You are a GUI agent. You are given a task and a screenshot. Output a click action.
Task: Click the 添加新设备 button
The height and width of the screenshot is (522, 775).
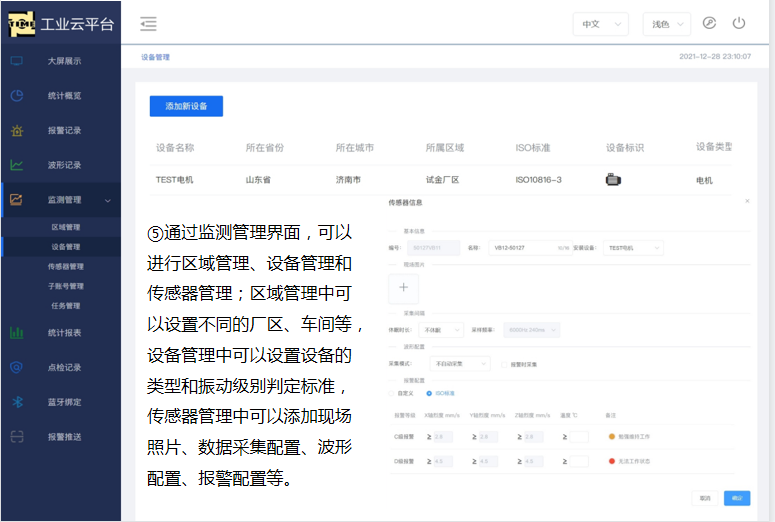[186, 106]
